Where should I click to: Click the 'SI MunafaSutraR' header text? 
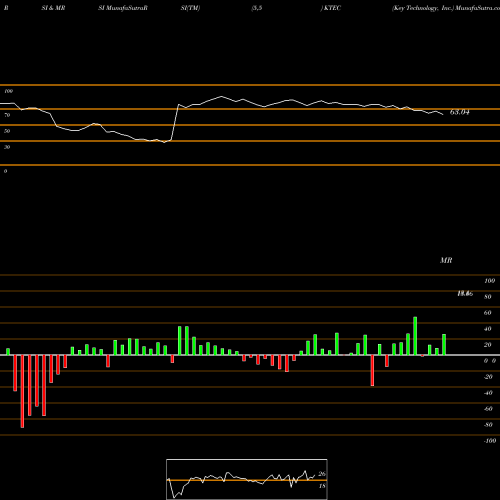(123, 8)
